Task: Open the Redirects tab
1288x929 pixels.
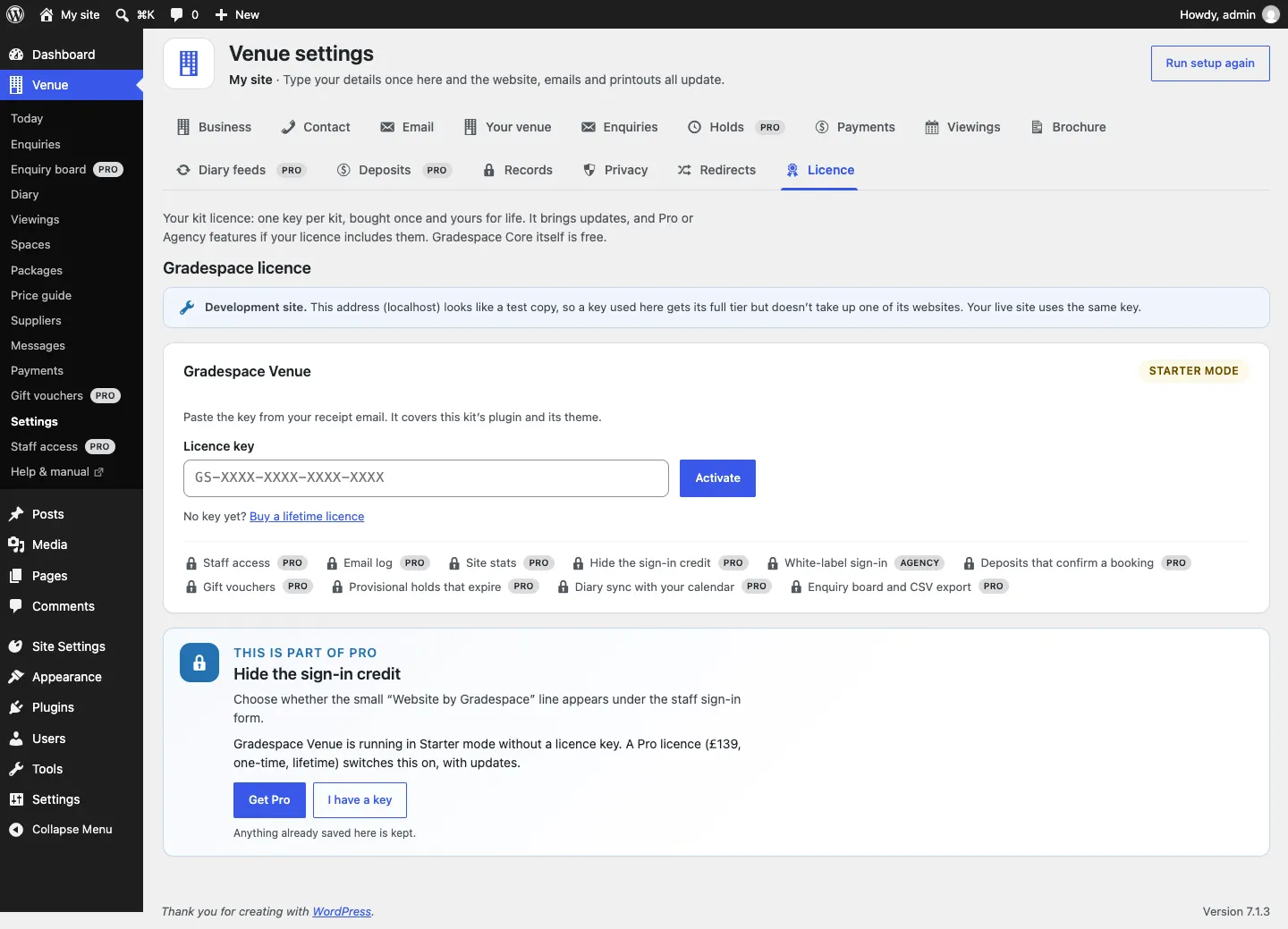Action: click(716, 170)
